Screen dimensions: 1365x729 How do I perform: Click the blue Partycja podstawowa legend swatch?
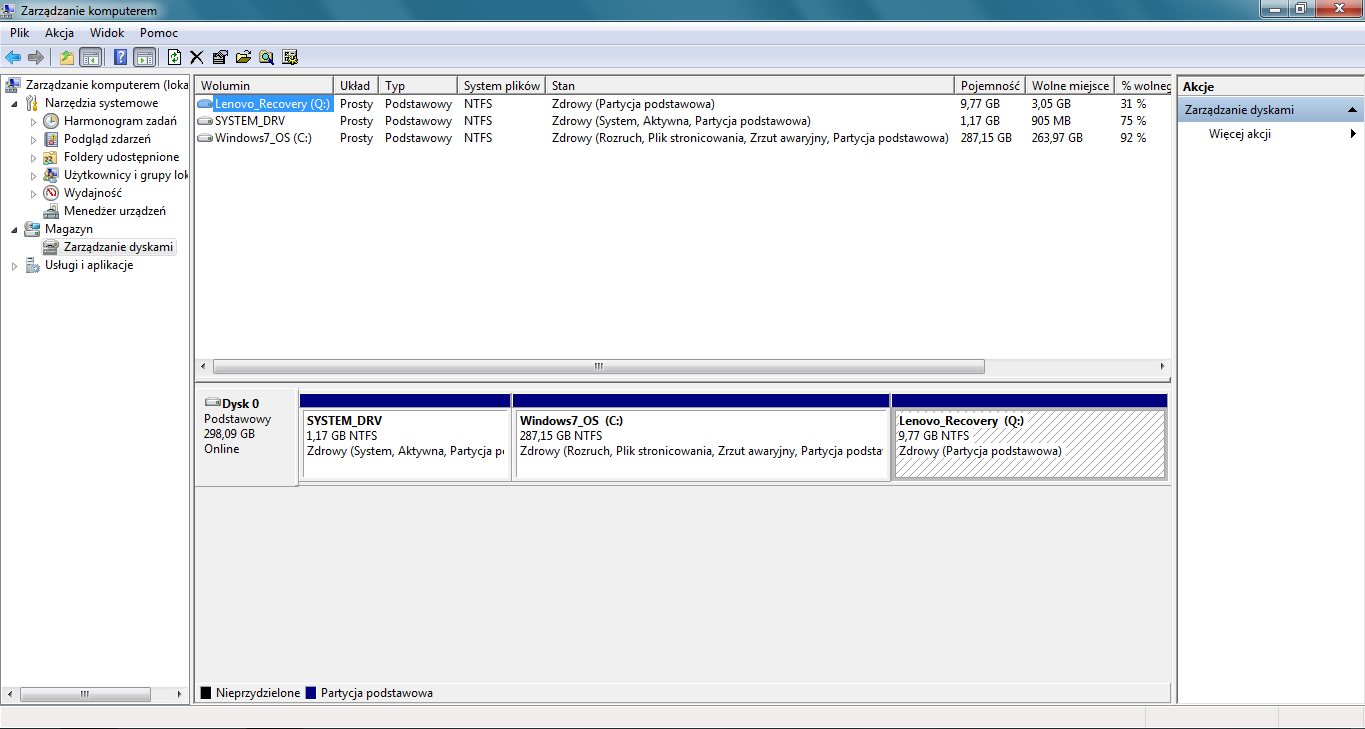pyautogui.click(x=311, y=692)
